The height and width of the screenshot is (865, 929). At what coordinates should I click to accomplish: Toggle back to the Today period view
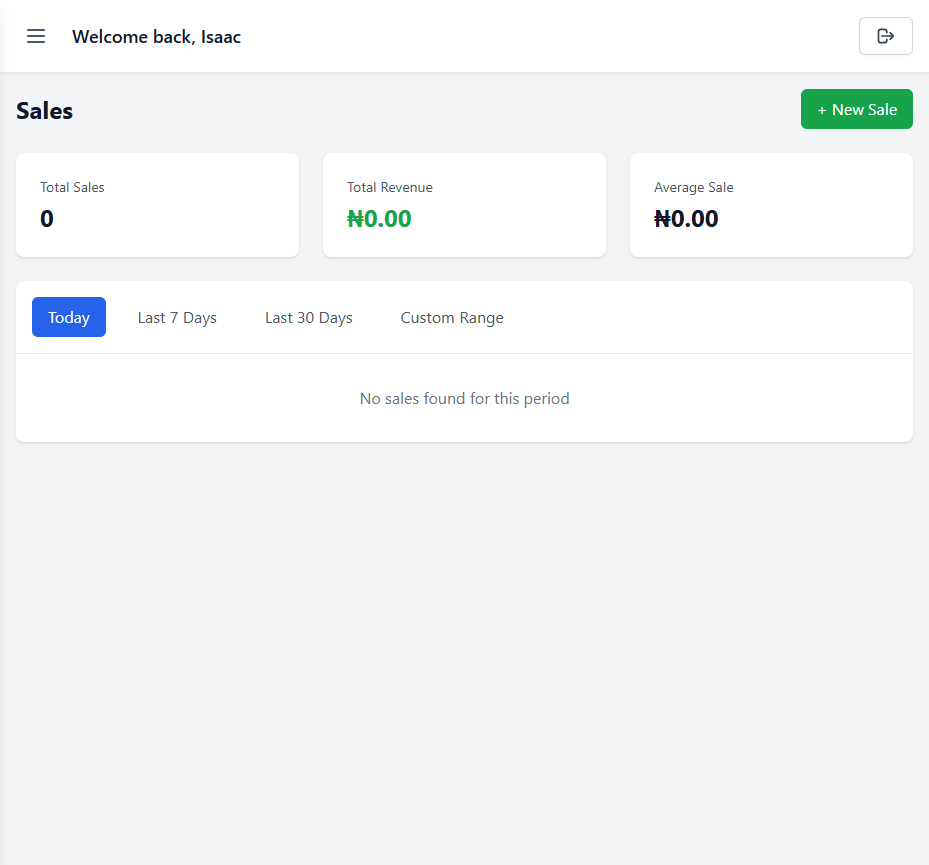[x=68, y=317]
